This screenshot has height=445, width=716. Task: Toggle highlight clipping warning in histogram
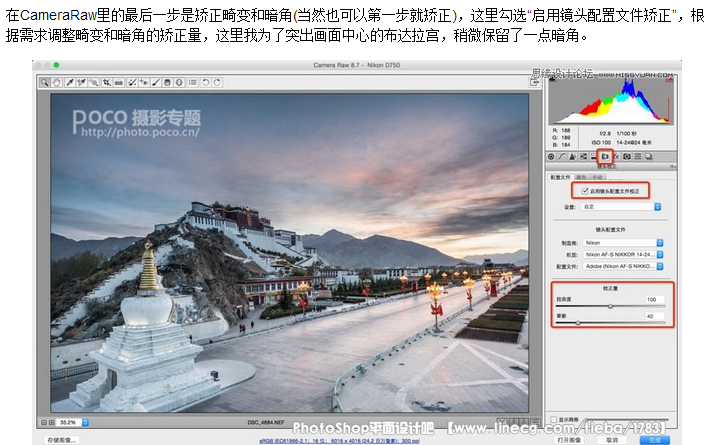670,79
